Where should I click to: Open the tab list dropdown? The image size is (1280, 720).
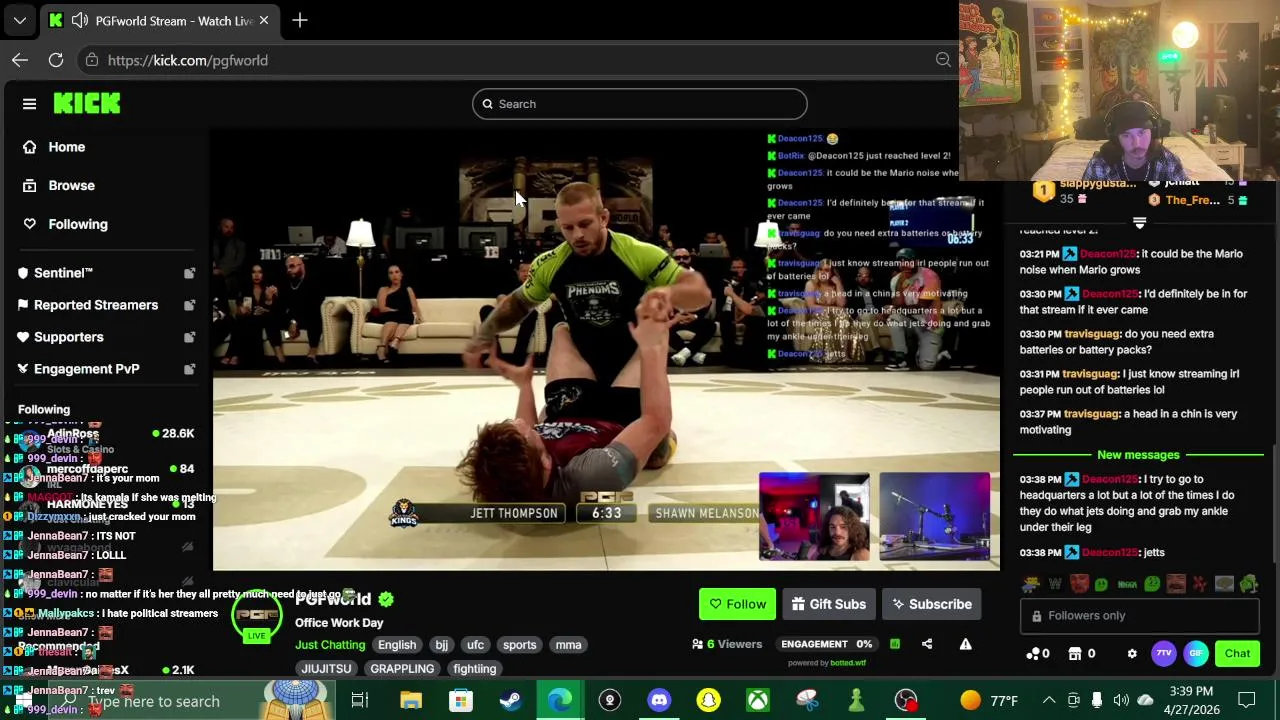pos(20,20)
